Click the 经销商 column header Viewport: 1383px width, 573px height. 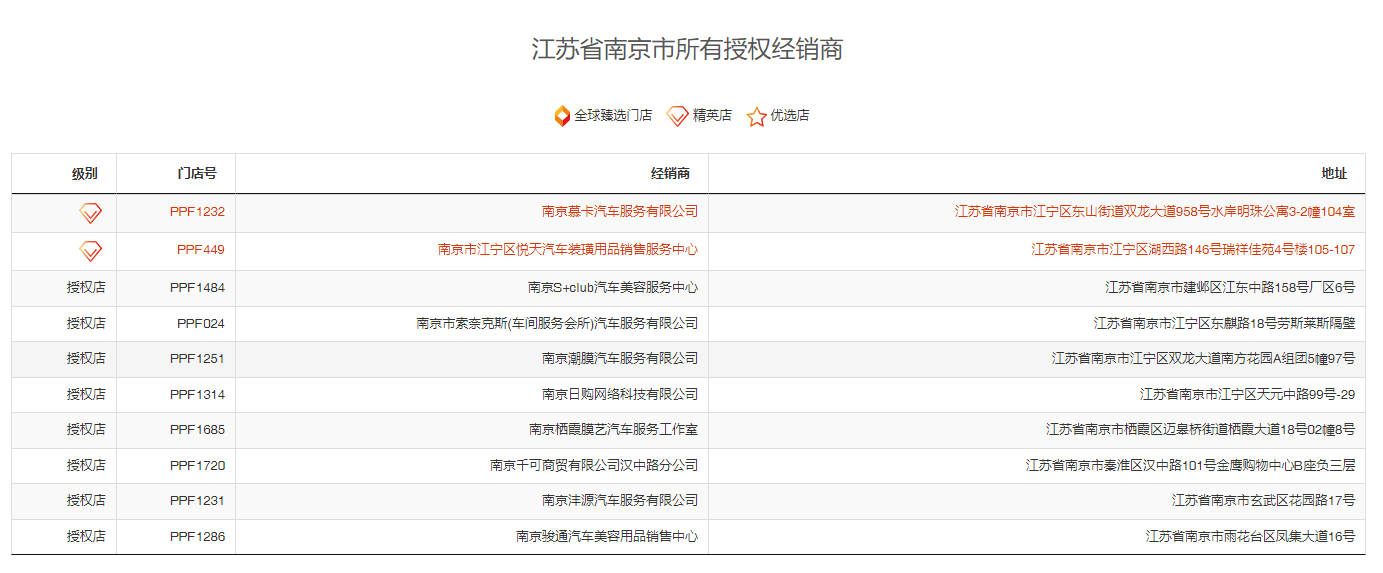(x=670, y=174)
